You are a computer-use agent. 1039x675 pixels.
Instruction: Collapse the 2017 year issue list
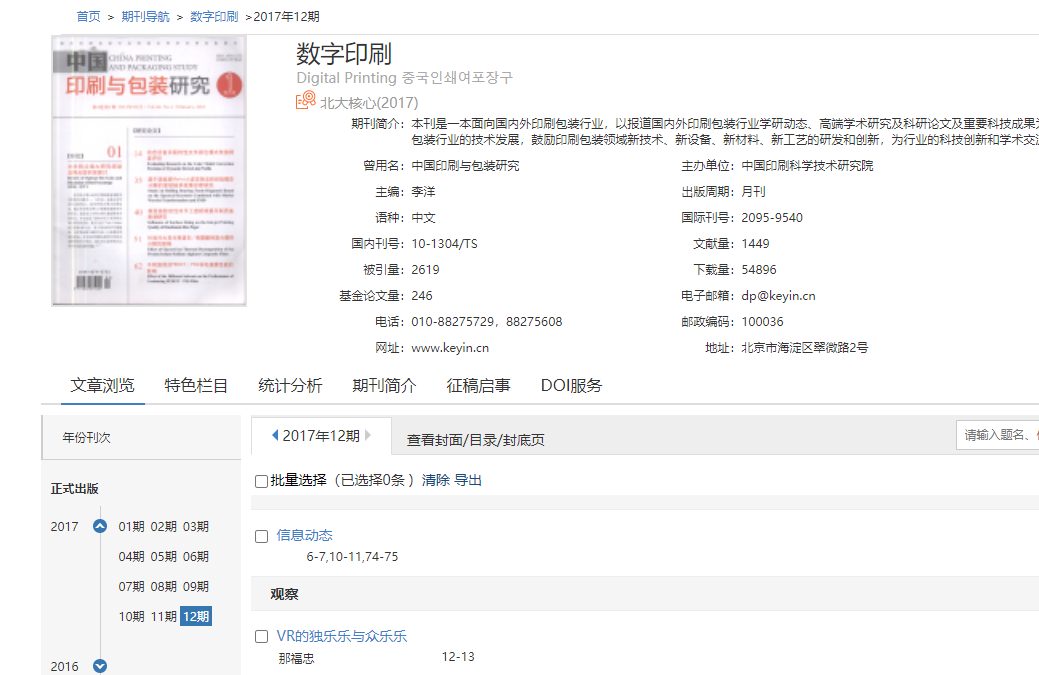click(x=99, y=526)
